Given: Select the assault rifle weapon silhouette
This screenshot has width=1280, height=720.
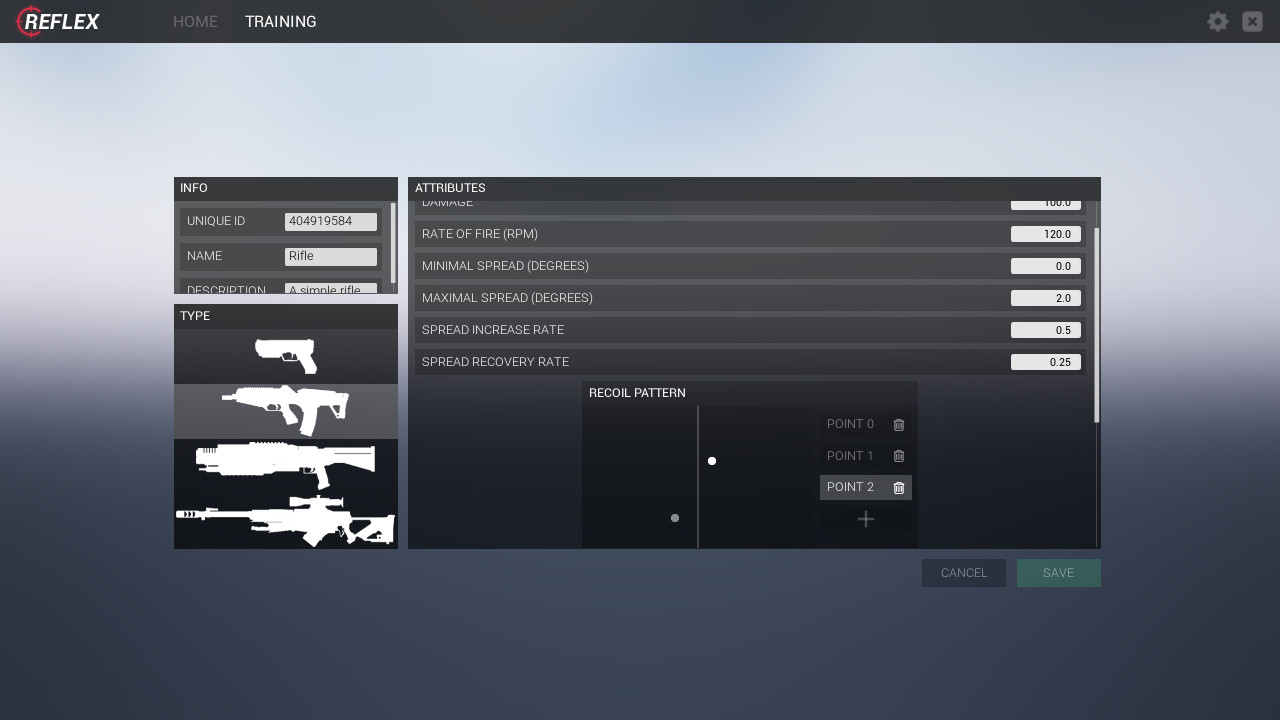Looking at the screenshot, I should tap(285, 410).
